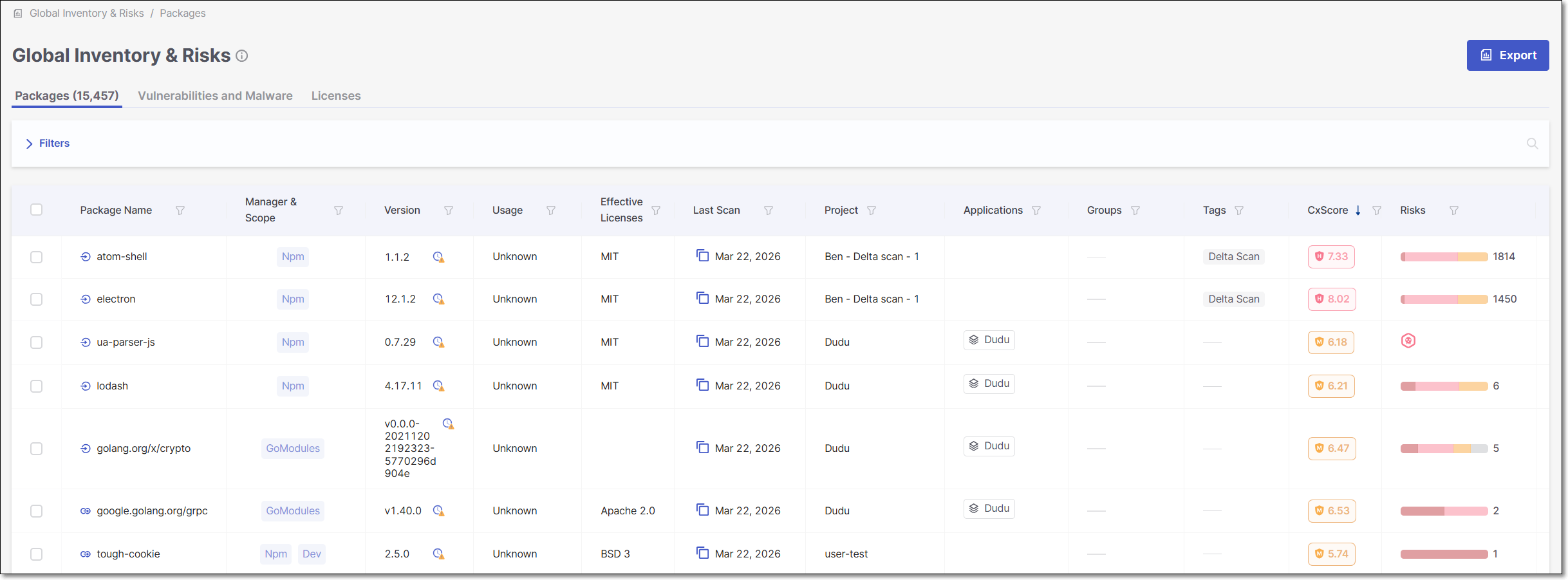Expand the Filters panel

(x=48, y=144)
